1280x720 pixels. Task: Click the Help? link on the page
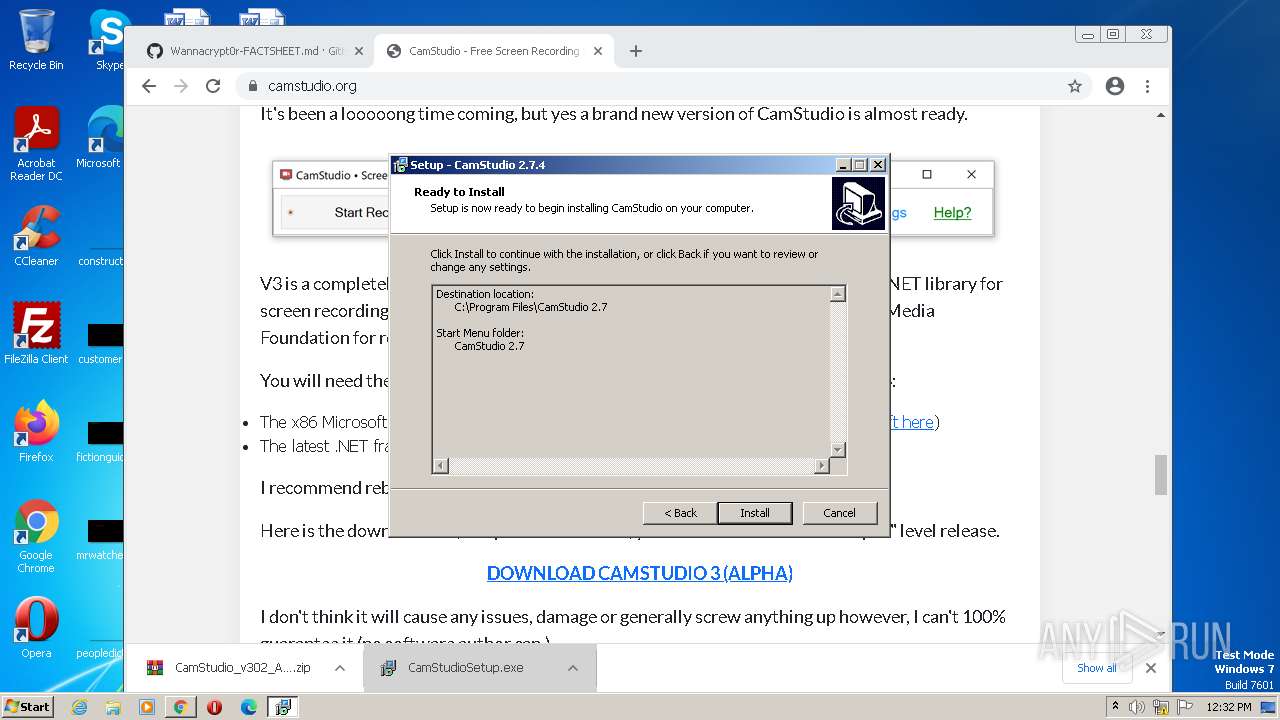tap(952, 212)
